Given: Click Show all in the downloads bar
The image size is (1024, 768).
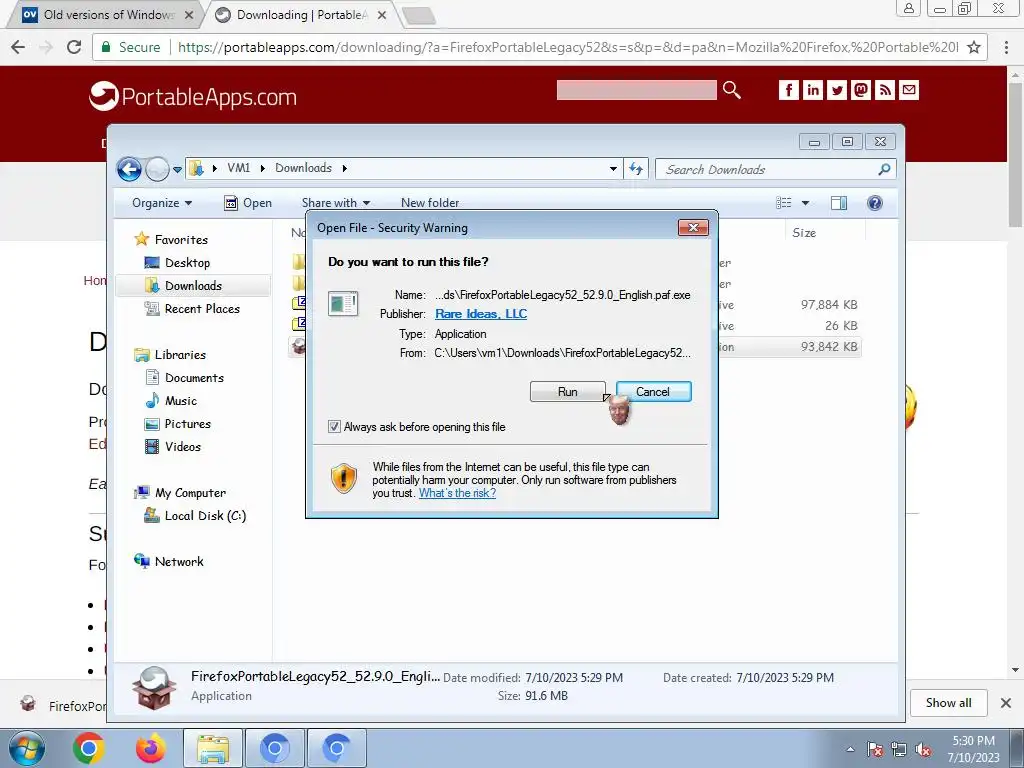Looking at the screenshot, I should [x=948, y=703].
